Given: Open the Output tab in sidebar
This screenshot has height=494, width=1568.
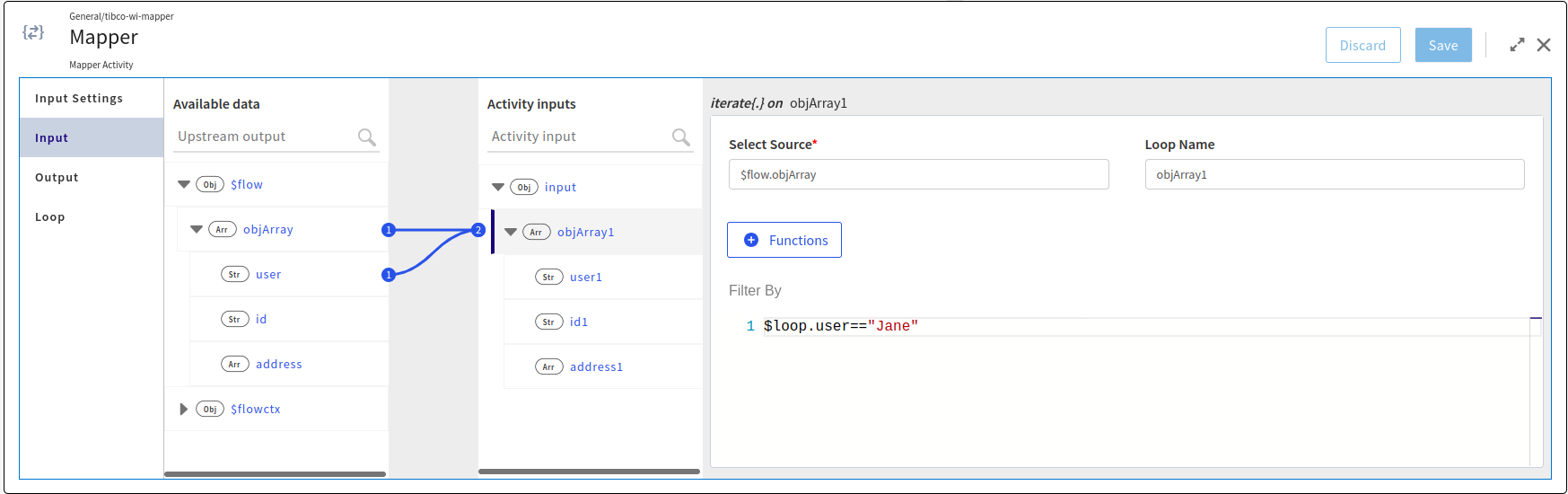Looking at the screenshot, I should [x=57, y=177].
